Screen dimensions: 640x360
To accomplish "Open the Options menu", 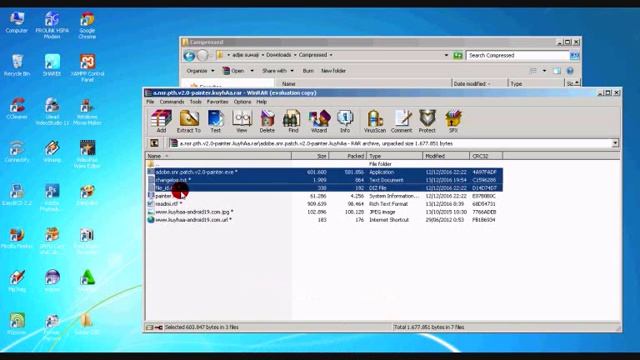I will 242,102.
